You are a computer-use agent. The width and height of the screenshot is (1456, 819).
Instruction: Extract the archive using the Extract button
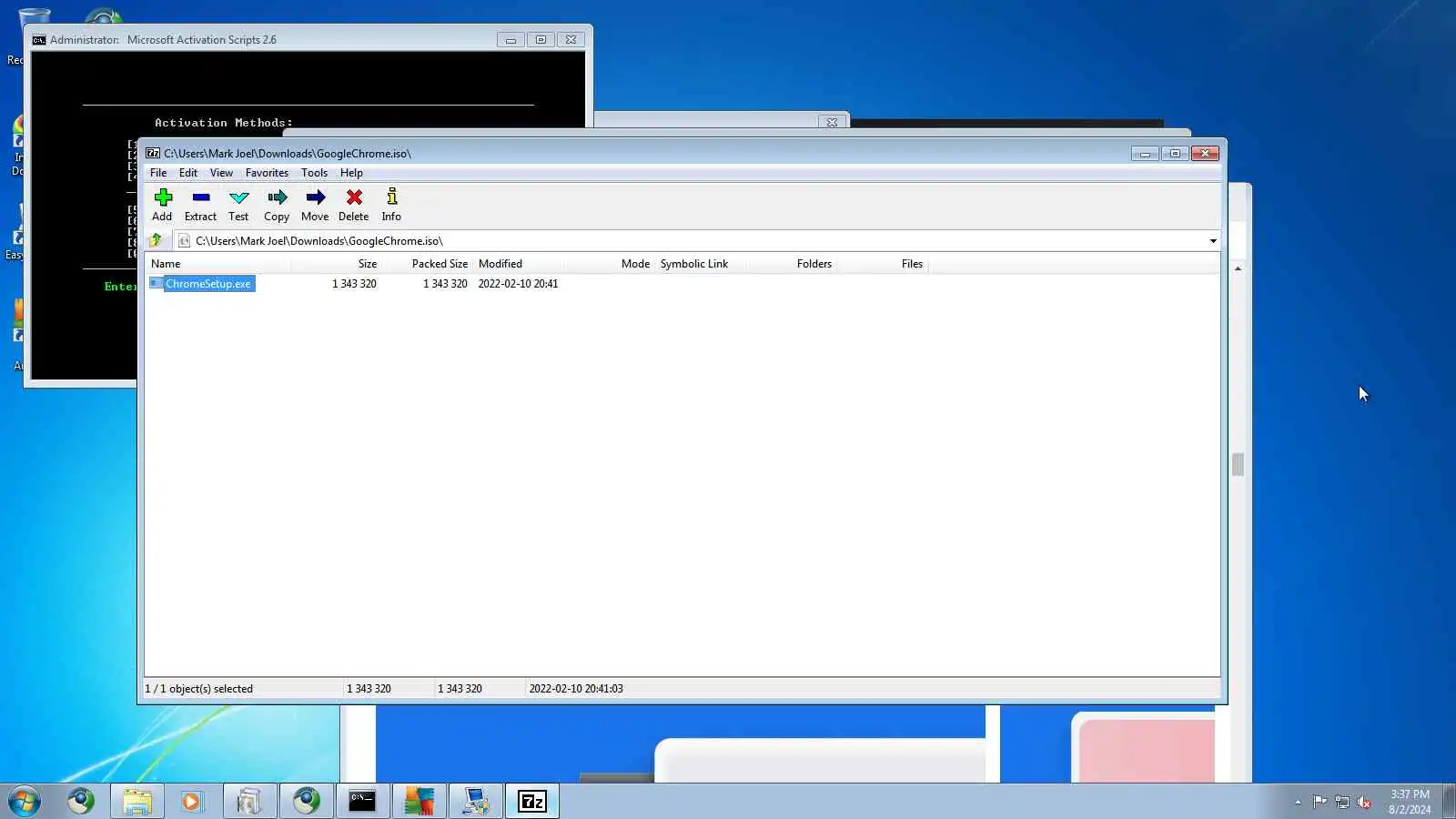[x=200, y=205]
